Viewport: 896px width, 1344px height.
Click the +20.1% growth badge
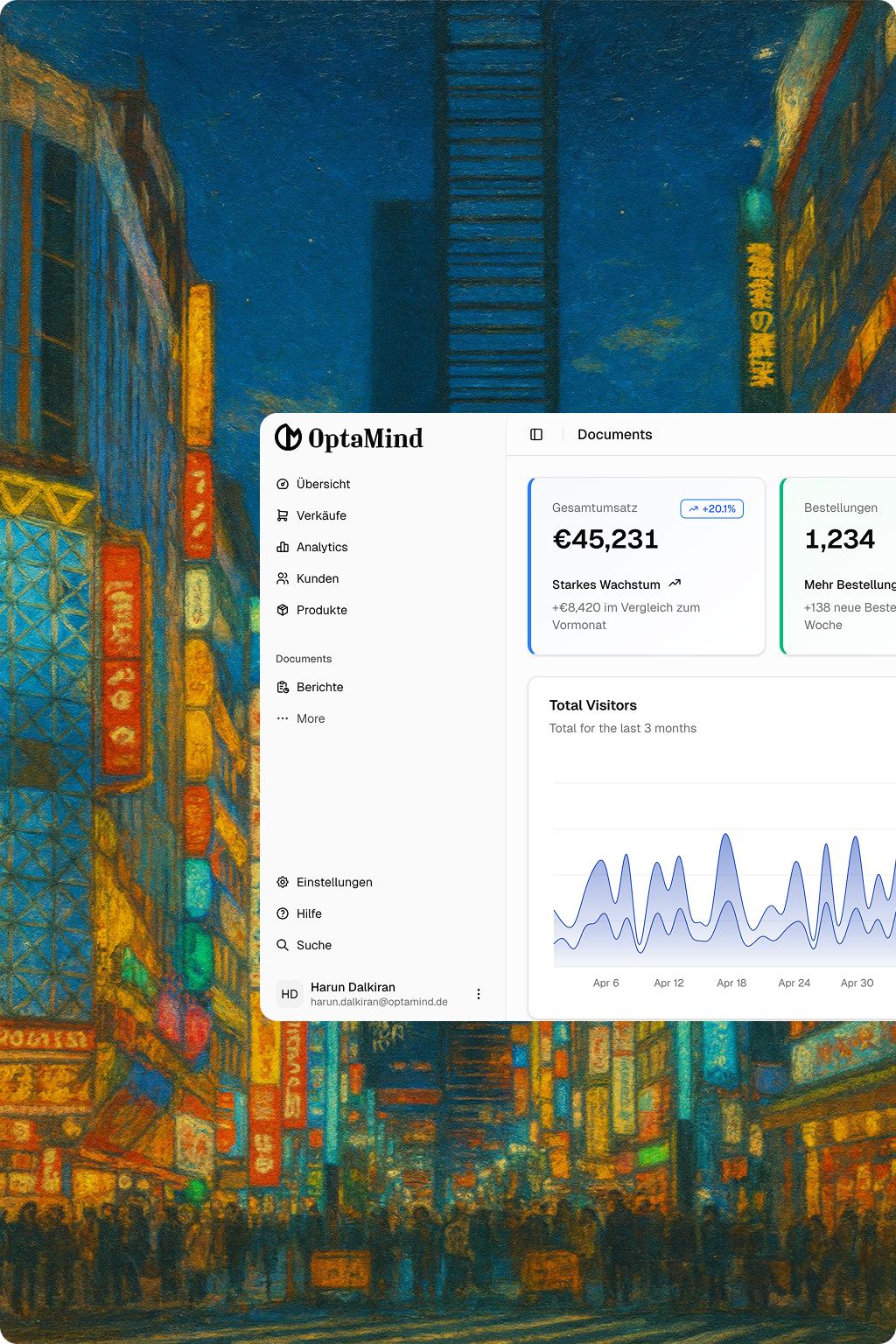[x=711, y=508]
